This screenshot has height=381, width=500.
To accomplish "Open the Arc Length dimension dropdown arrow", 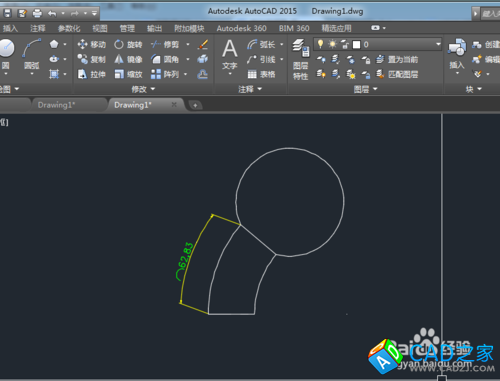I will click(282, 44).
